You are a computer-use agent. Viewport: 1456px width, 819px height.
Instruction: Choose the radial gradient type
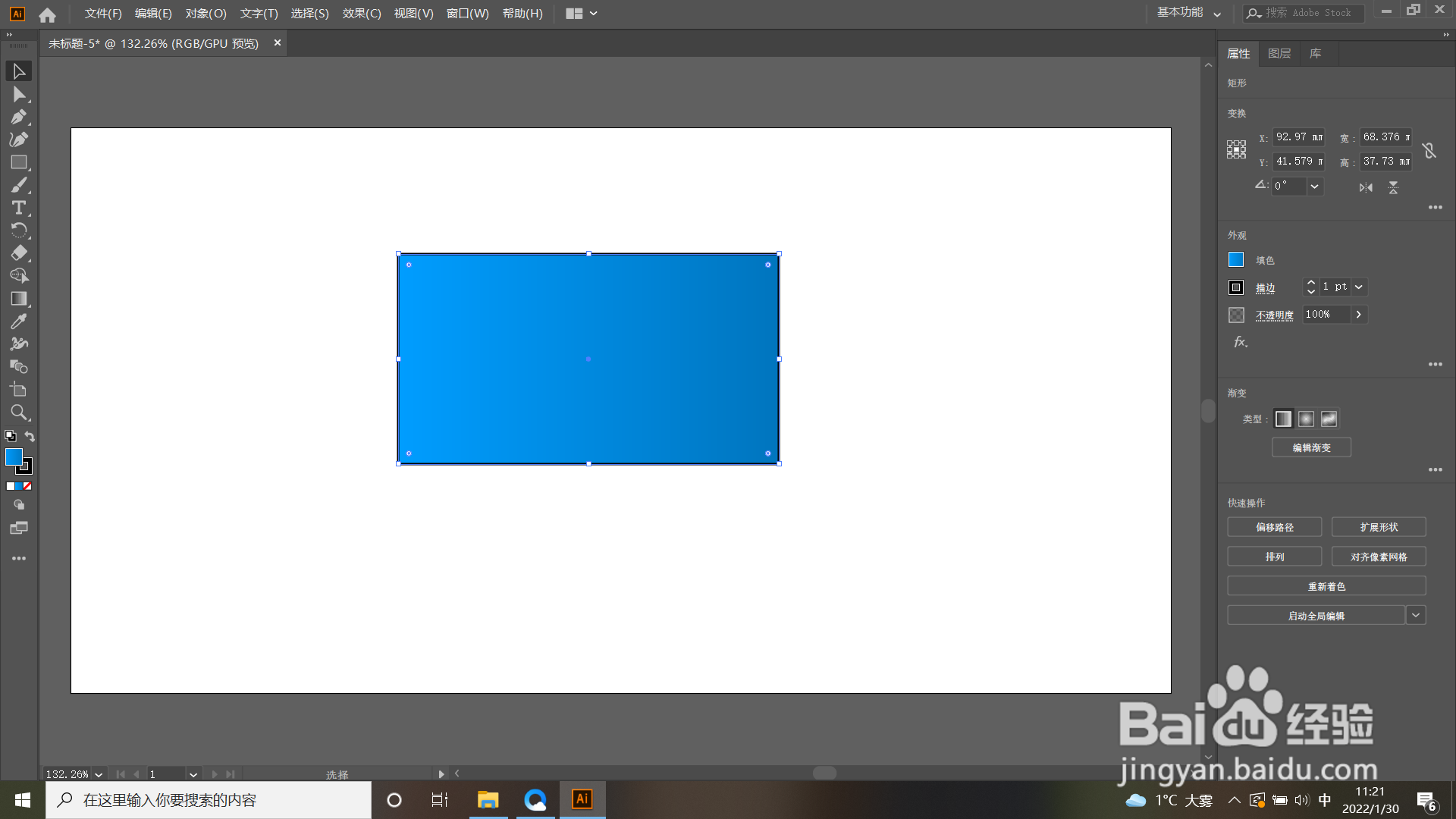pyautogui.click(x=1306, y=419)
